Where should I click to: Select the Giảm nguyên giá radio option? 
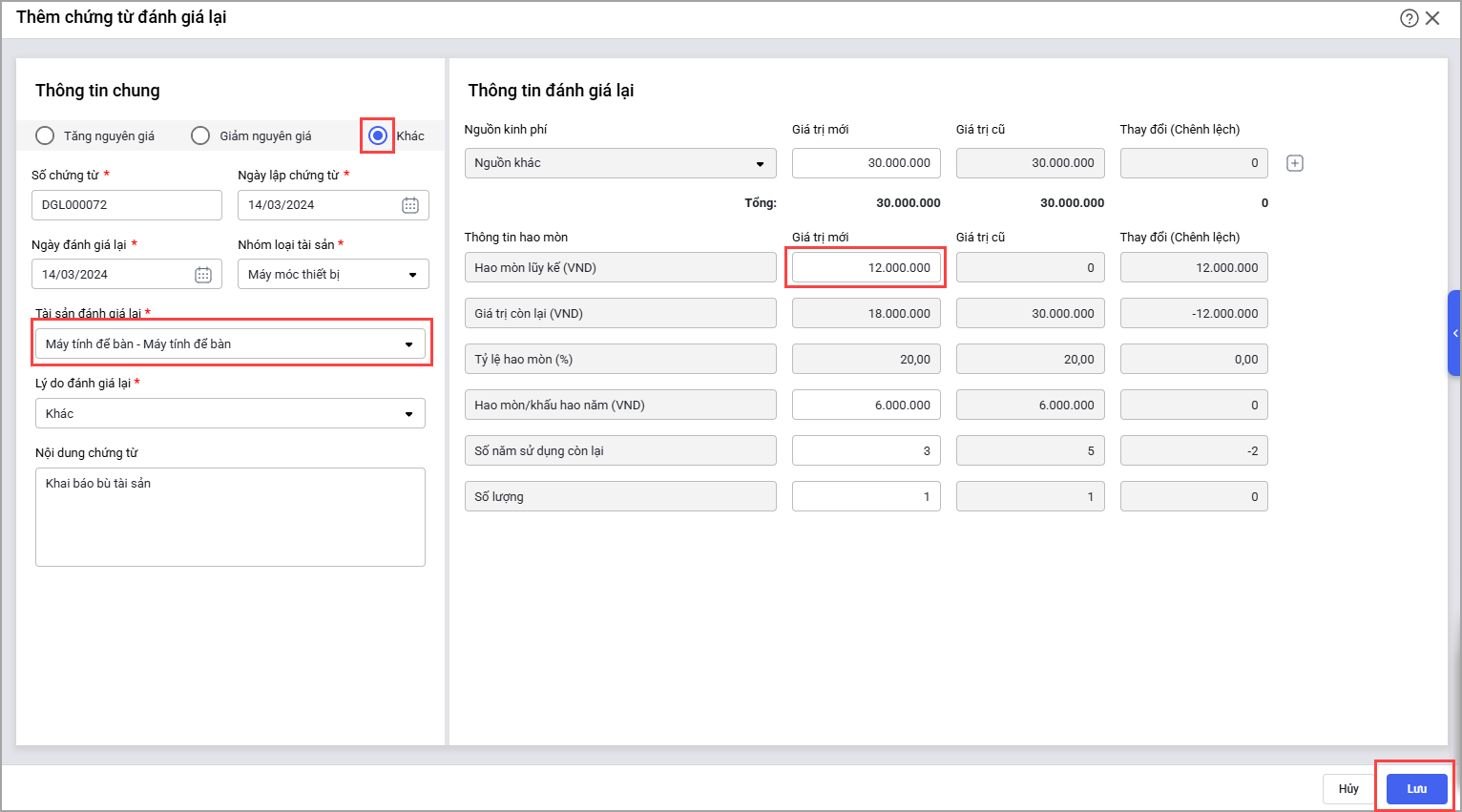click(x=200, y=135)
